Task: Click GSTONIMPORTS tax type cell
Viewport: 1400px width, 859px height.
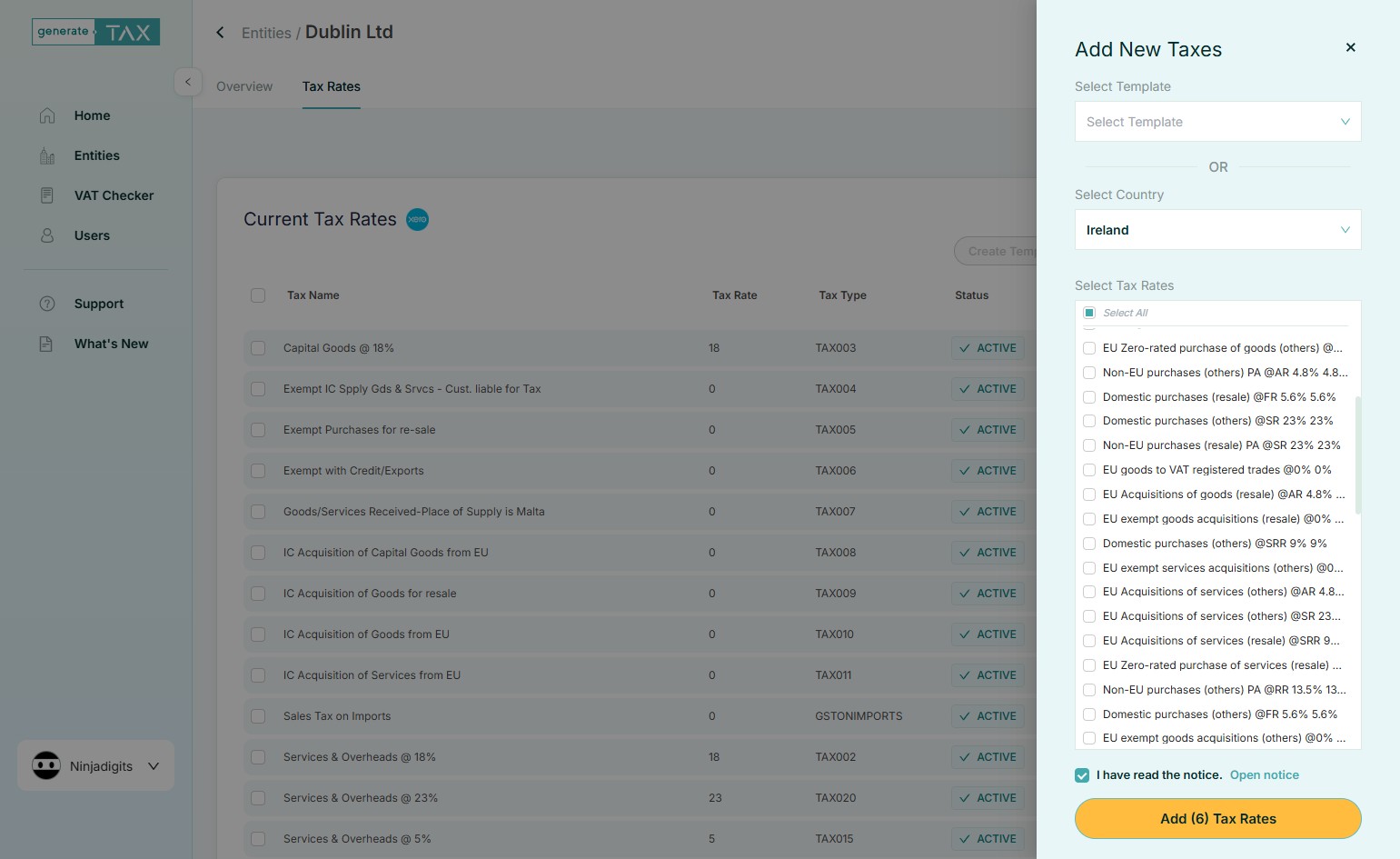Action: pos(859,716)
